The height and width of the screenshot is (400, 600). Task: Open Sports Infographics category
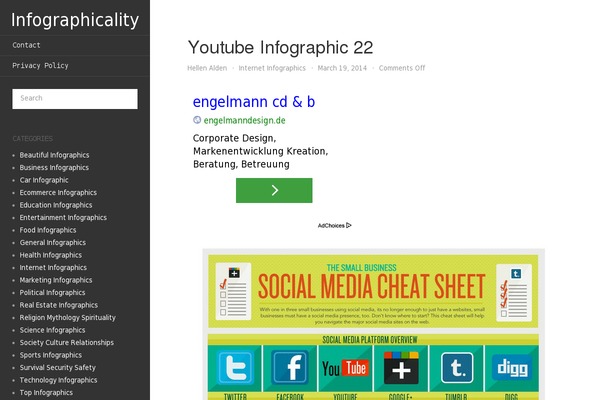pyautogui.click(x=51, y=355)
